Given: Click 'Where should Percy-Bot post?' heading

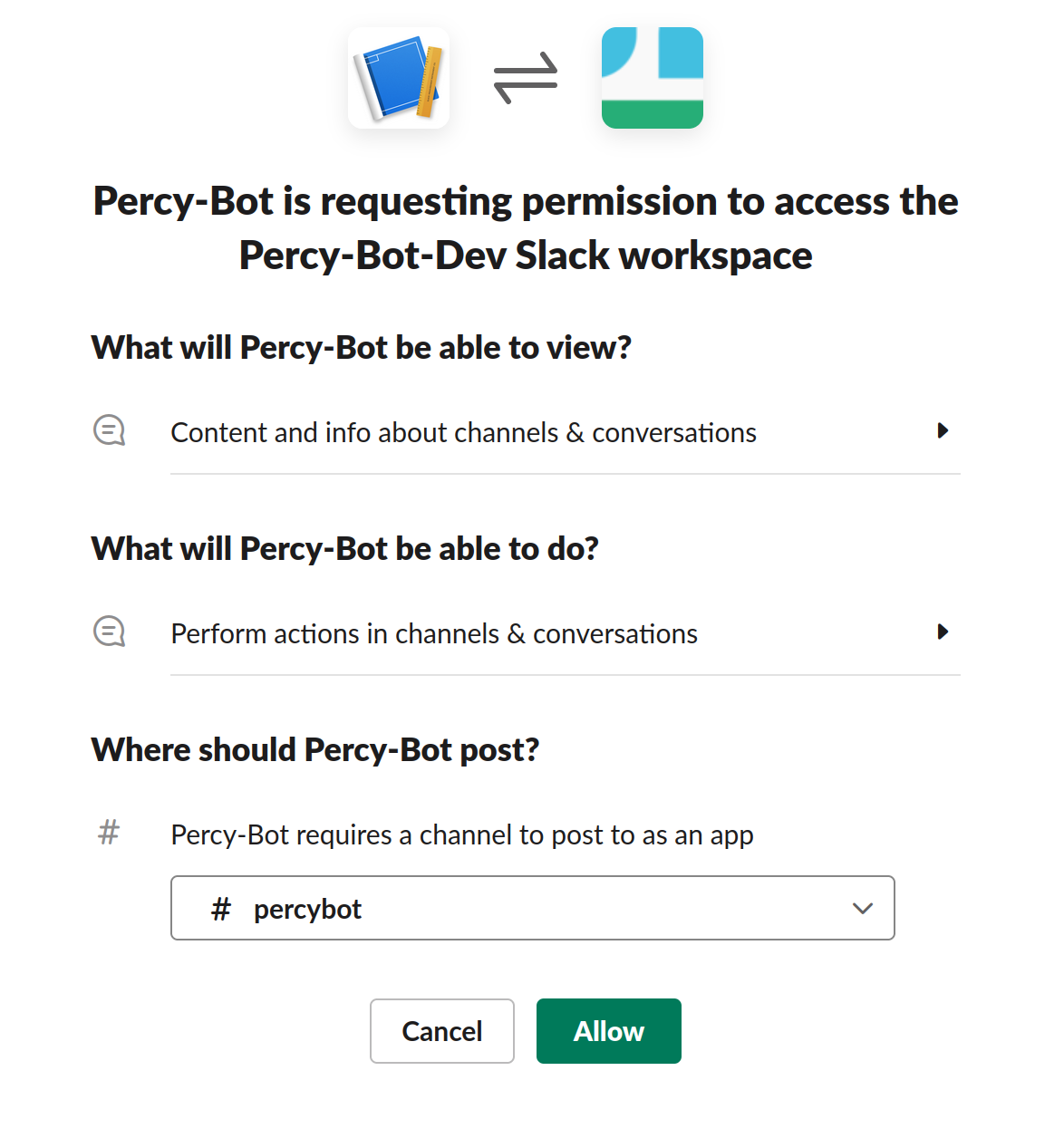Looking at the screenshot, I should (x=315, y=750).
